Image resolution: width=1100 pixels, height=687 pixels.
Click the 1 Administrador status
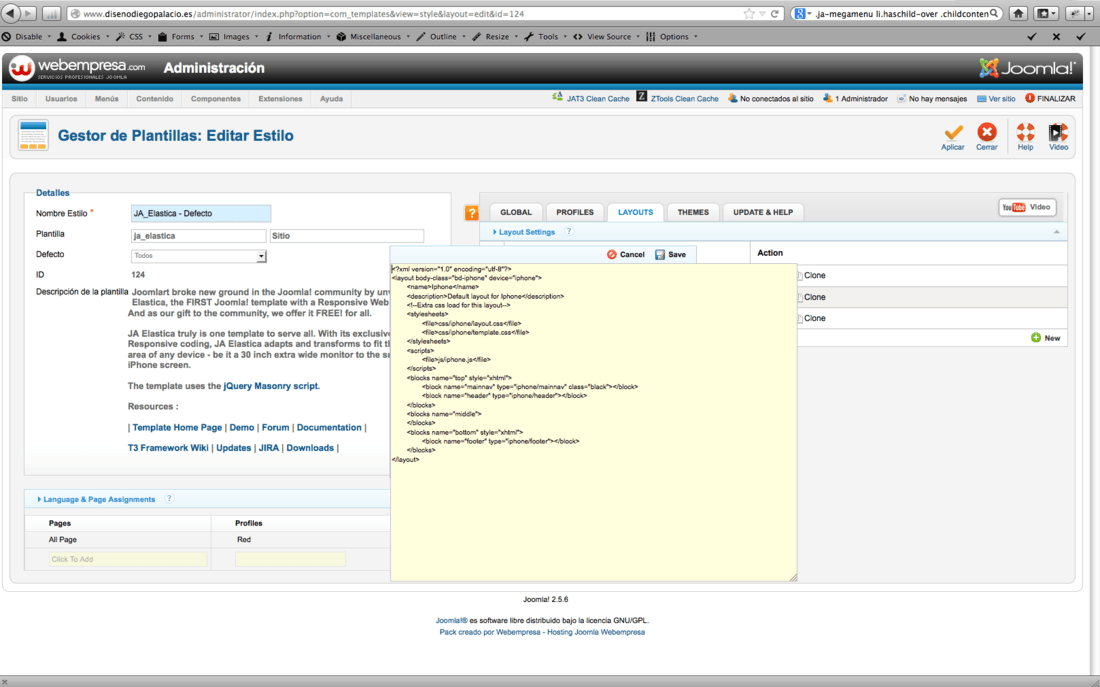pos(855,99)
